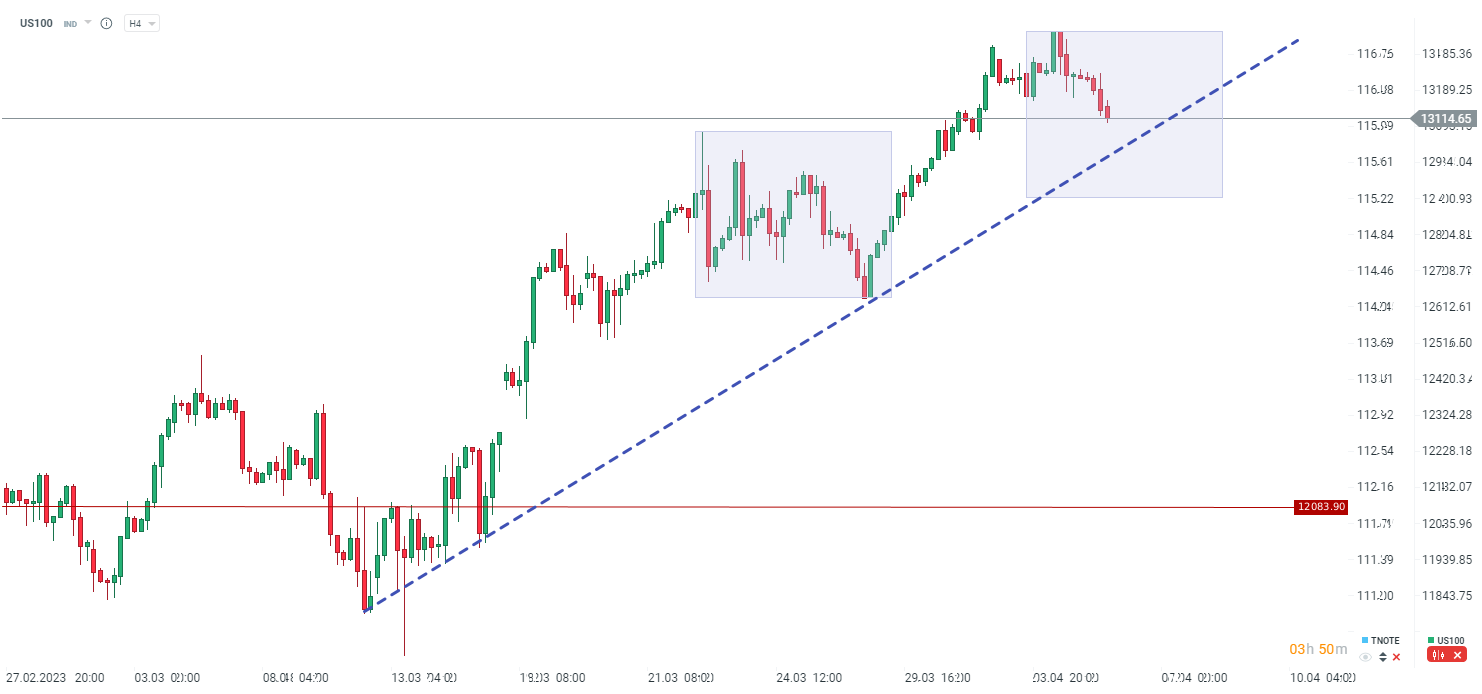Viewport: 1482px width, 694px height.
Task: Toggle TNOTE overlay visibility eye
Action: pos(1366,657)
